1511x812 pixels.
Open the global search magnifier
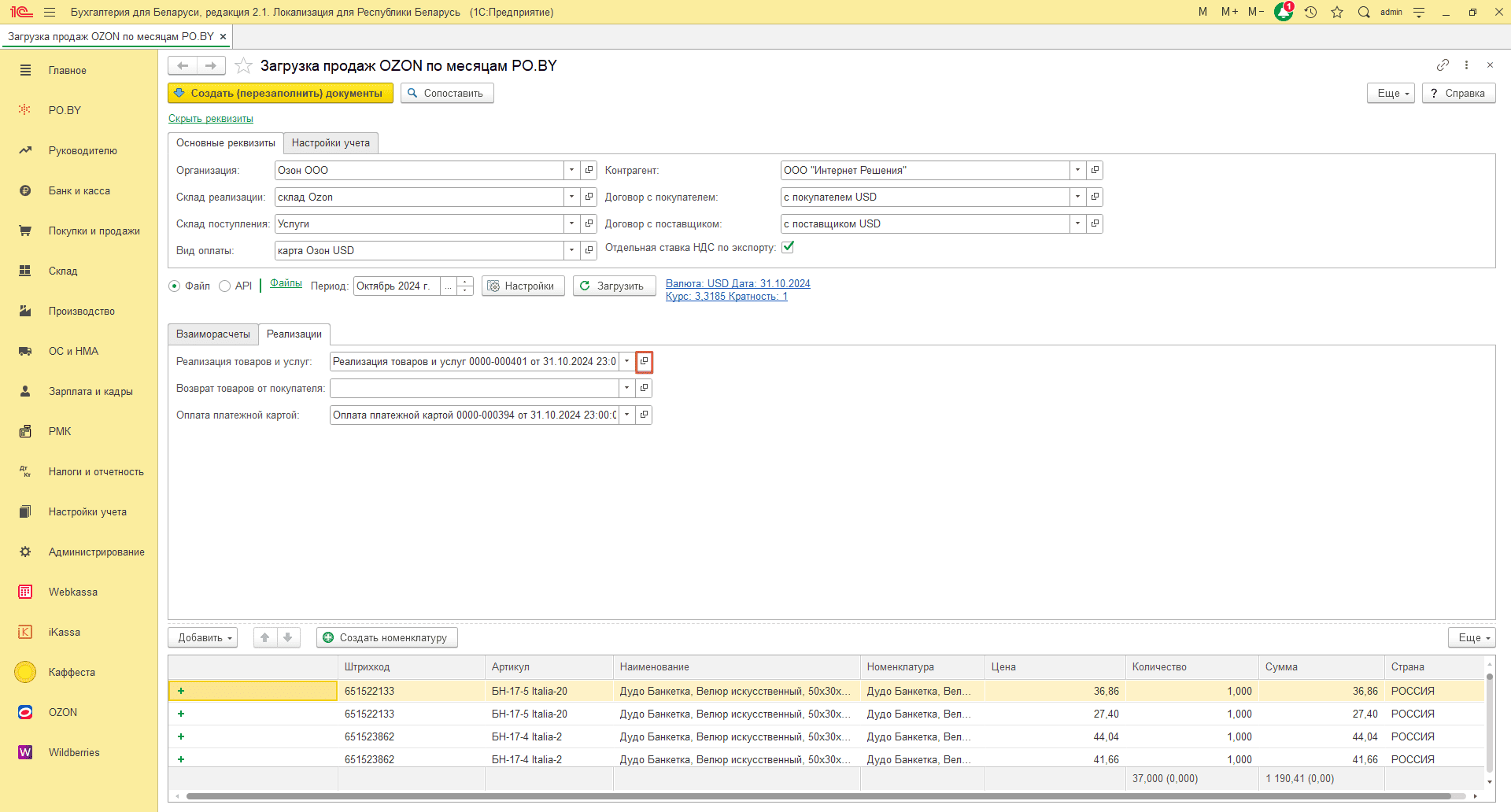coord(1364,12)
